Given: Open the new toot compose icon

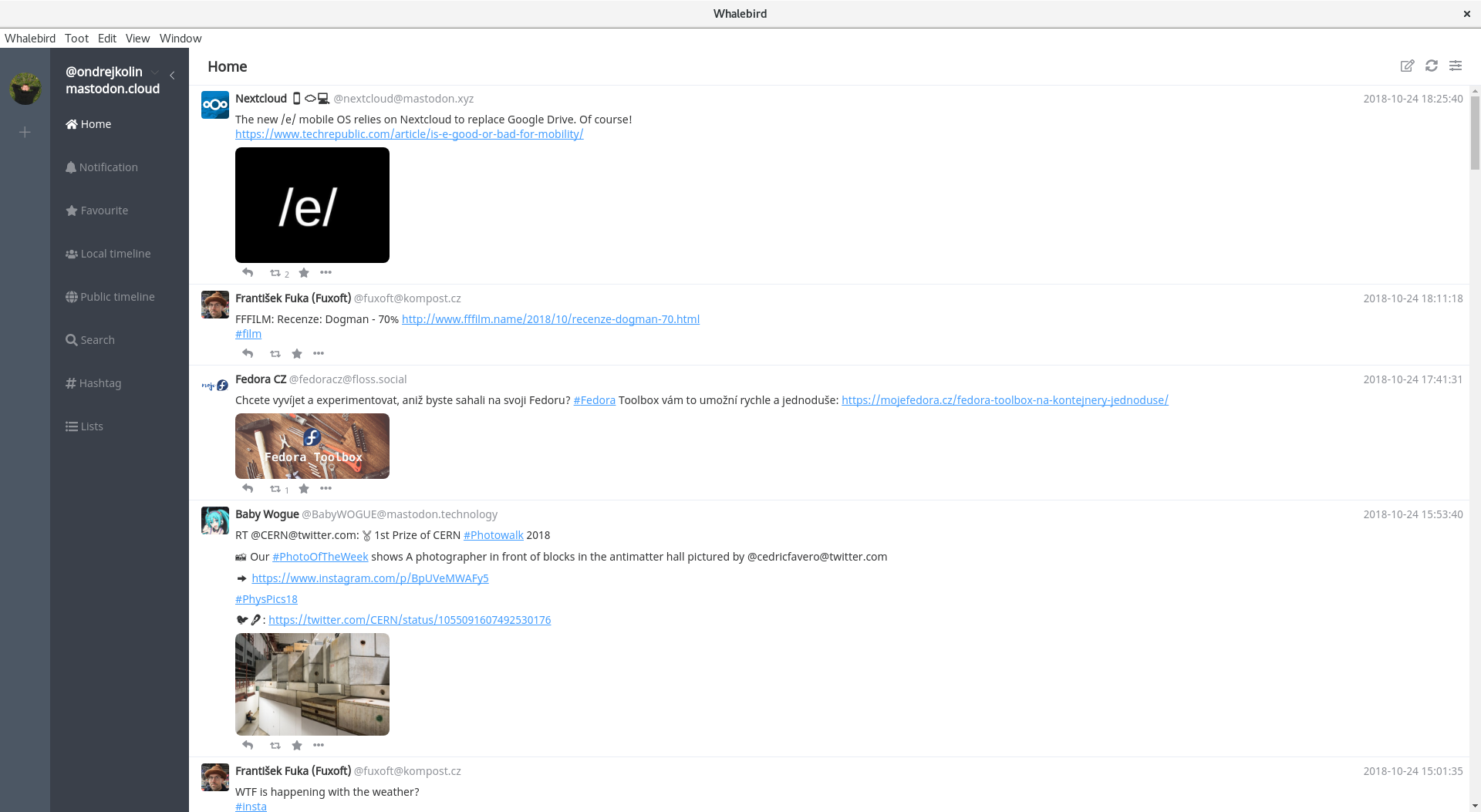Looking at the screenshot, I should pyautogui.click(x=1407, y=66).
